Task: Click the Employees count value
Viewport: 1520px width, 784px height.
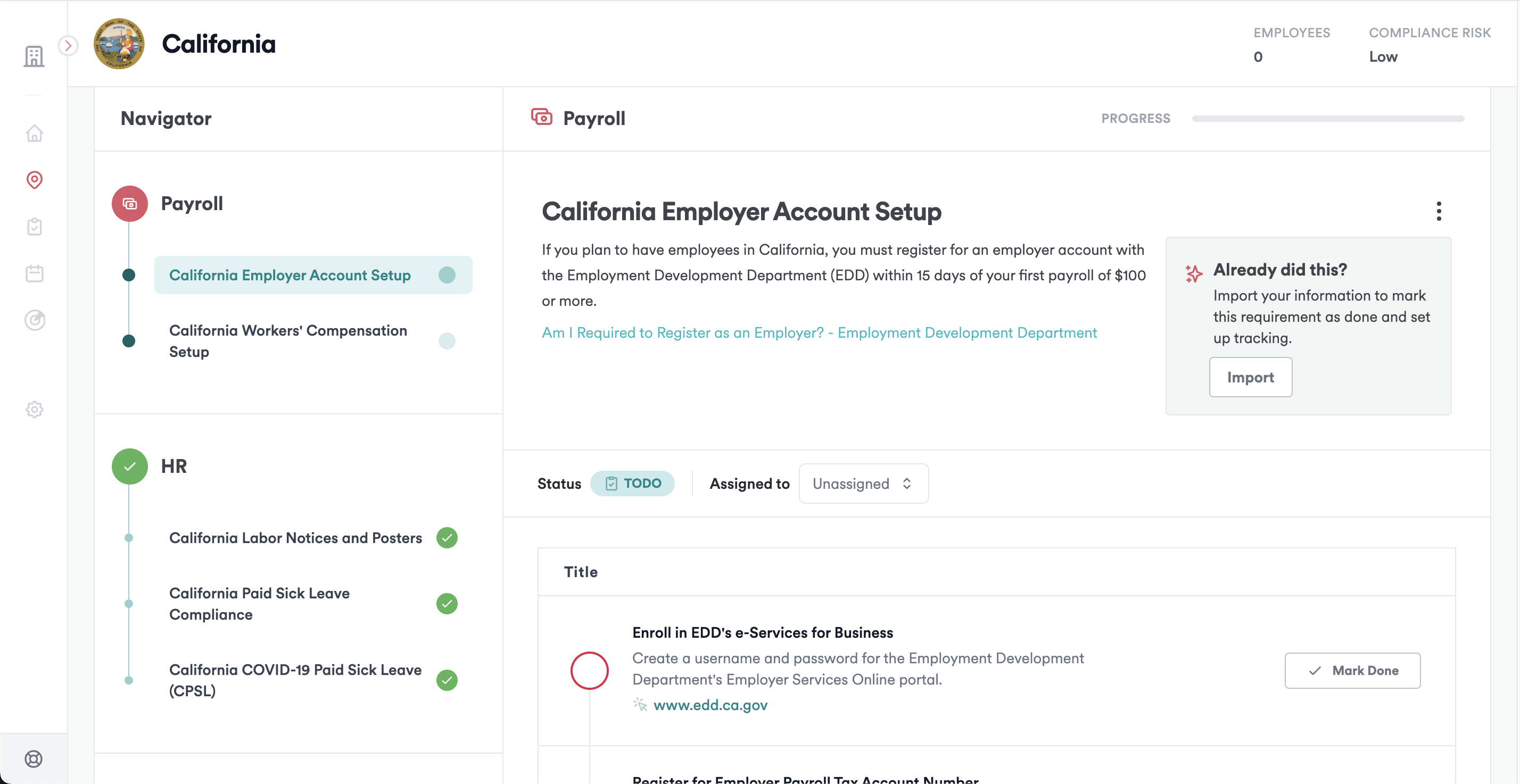Action: [1258, 56]
